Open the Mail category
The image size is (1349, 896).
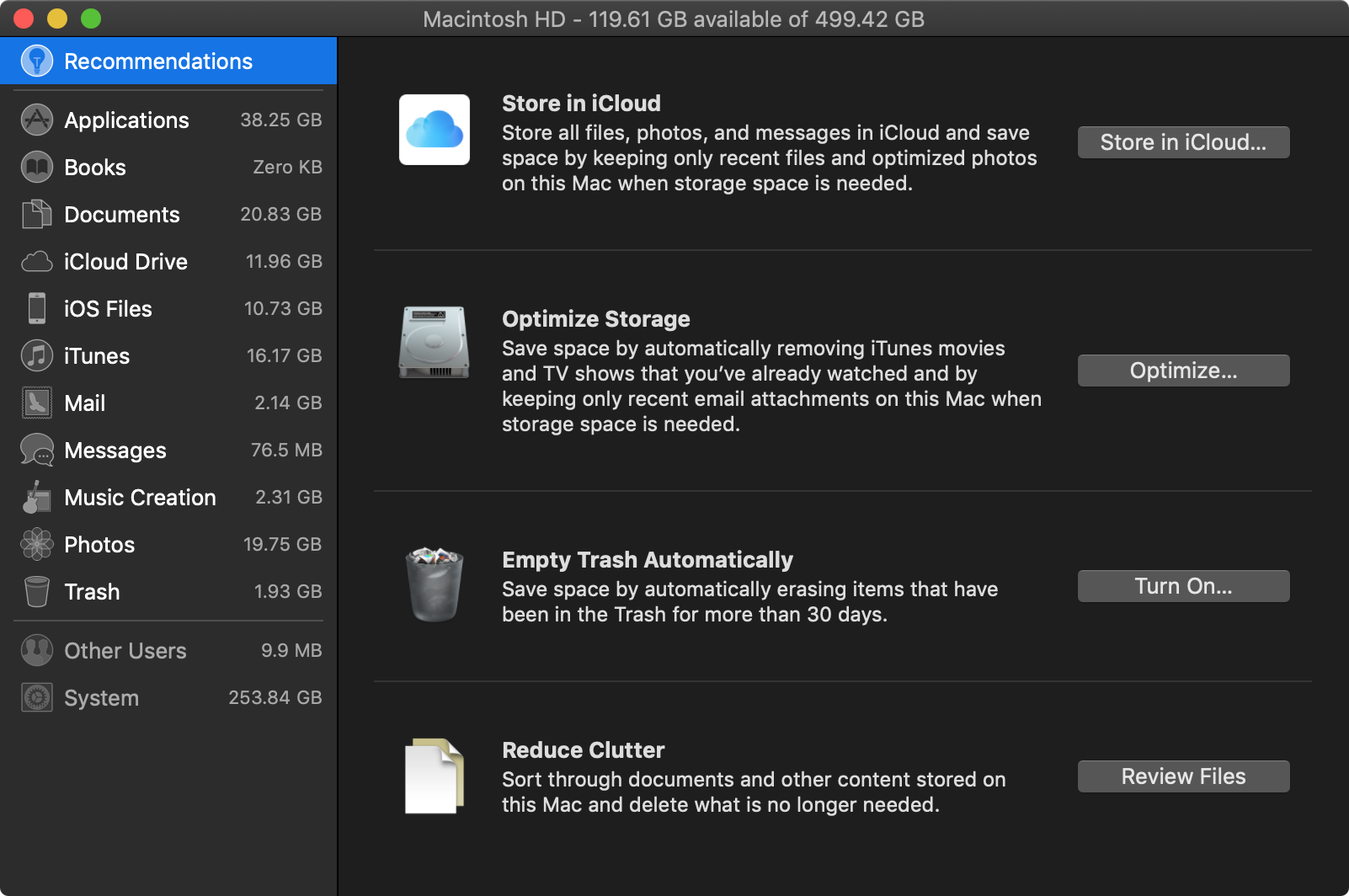point(168,403)
